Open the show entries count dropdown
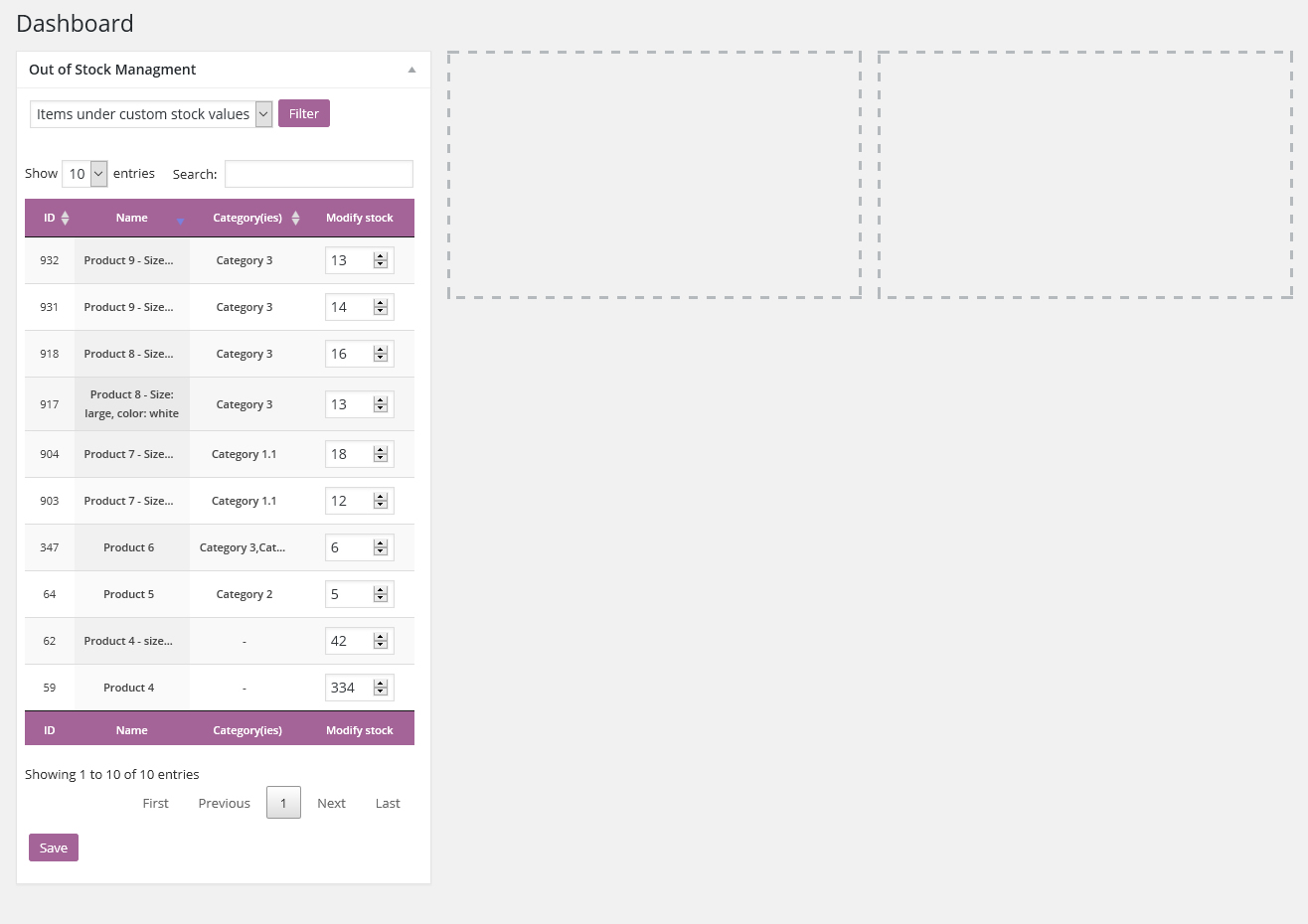 pos(84,174)
